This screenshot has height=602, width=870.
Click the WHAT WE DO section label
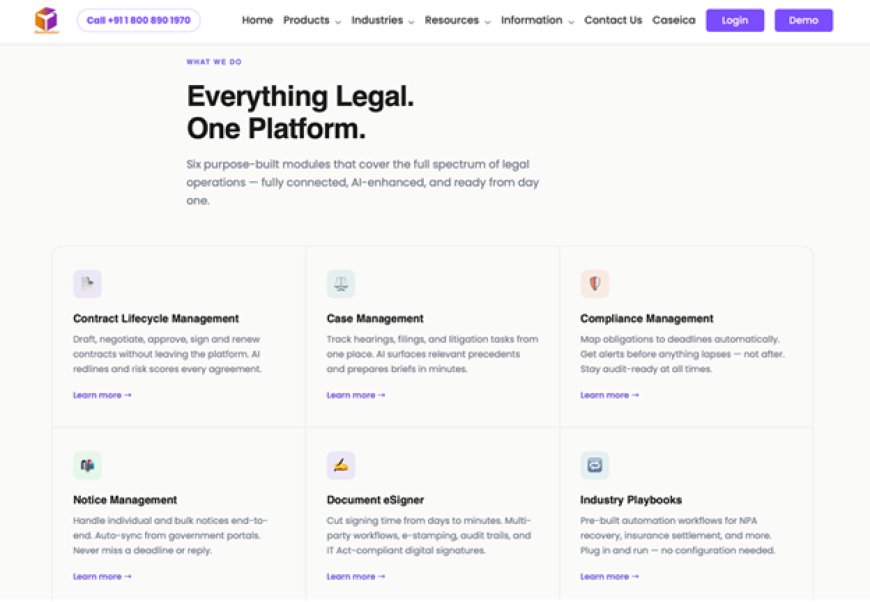click(x=214, y=62)
